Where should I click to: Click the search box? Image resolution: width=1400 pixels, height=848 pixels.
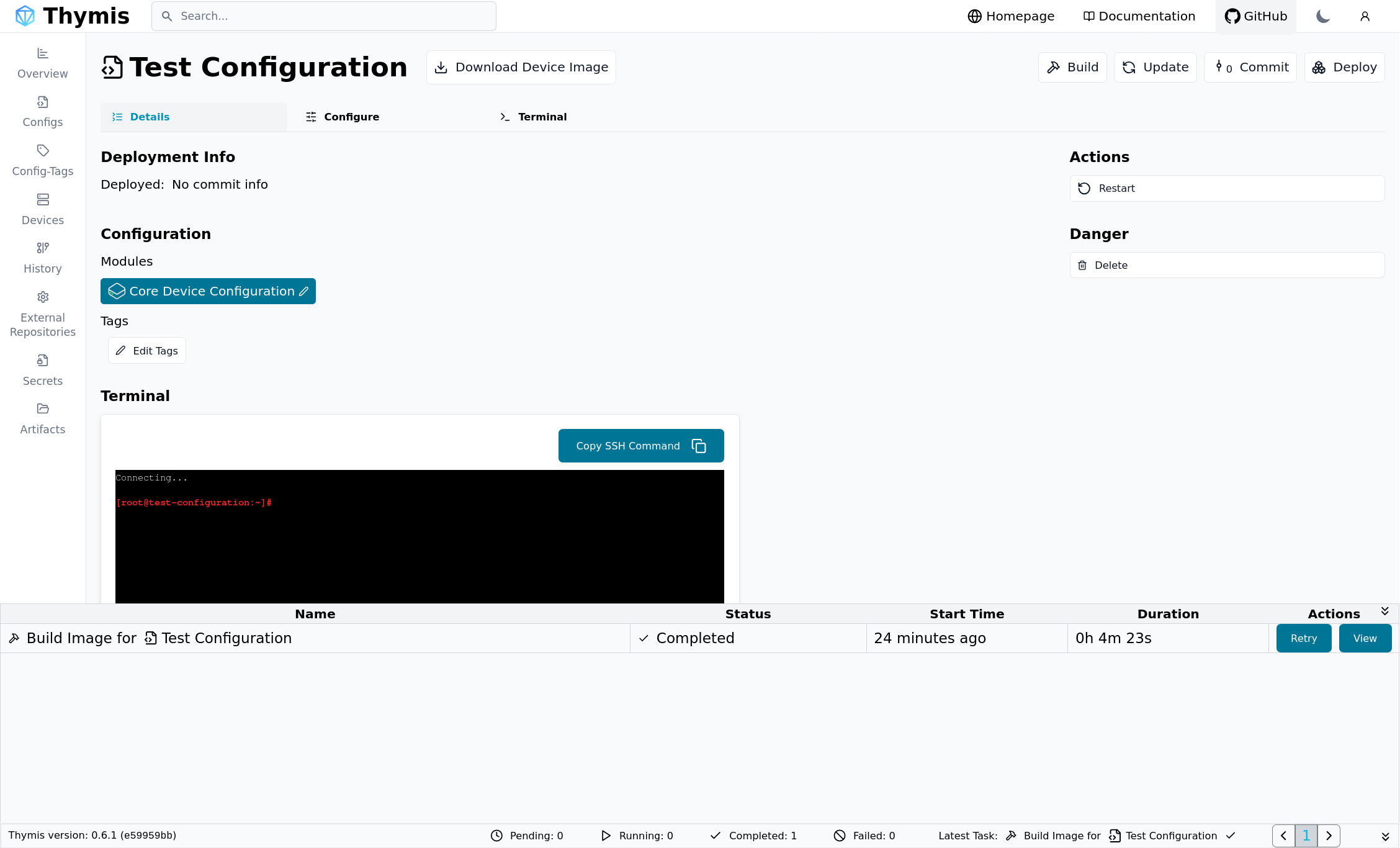click(x=324, y=16)
